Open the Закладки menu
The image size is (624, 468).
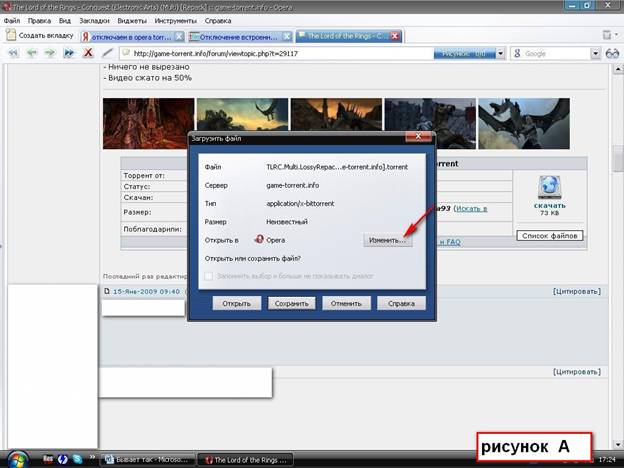click(x=94, y=21)
